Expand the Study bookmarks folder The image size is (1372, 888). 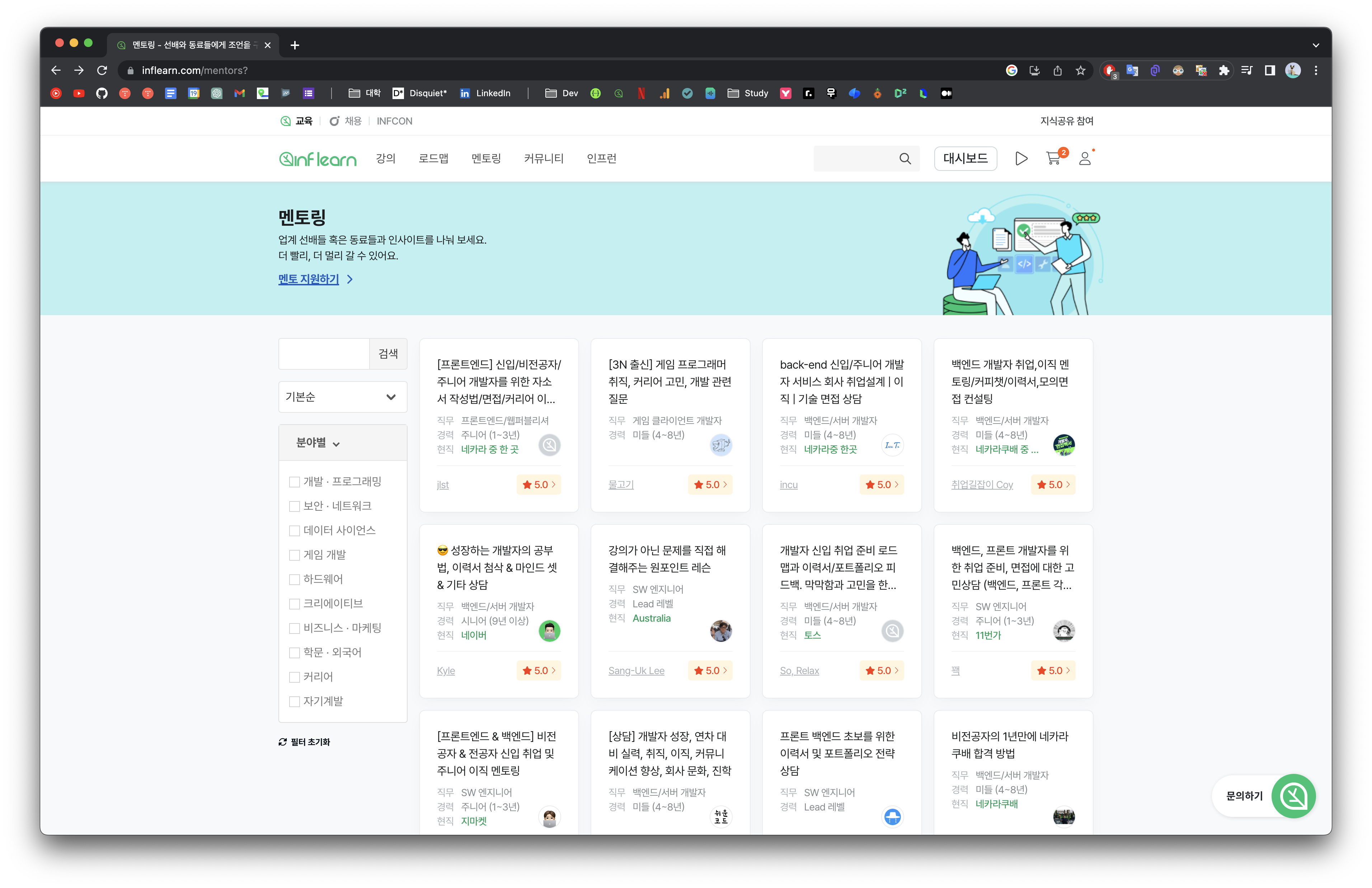pyautogui.click(x=748, y=93)
